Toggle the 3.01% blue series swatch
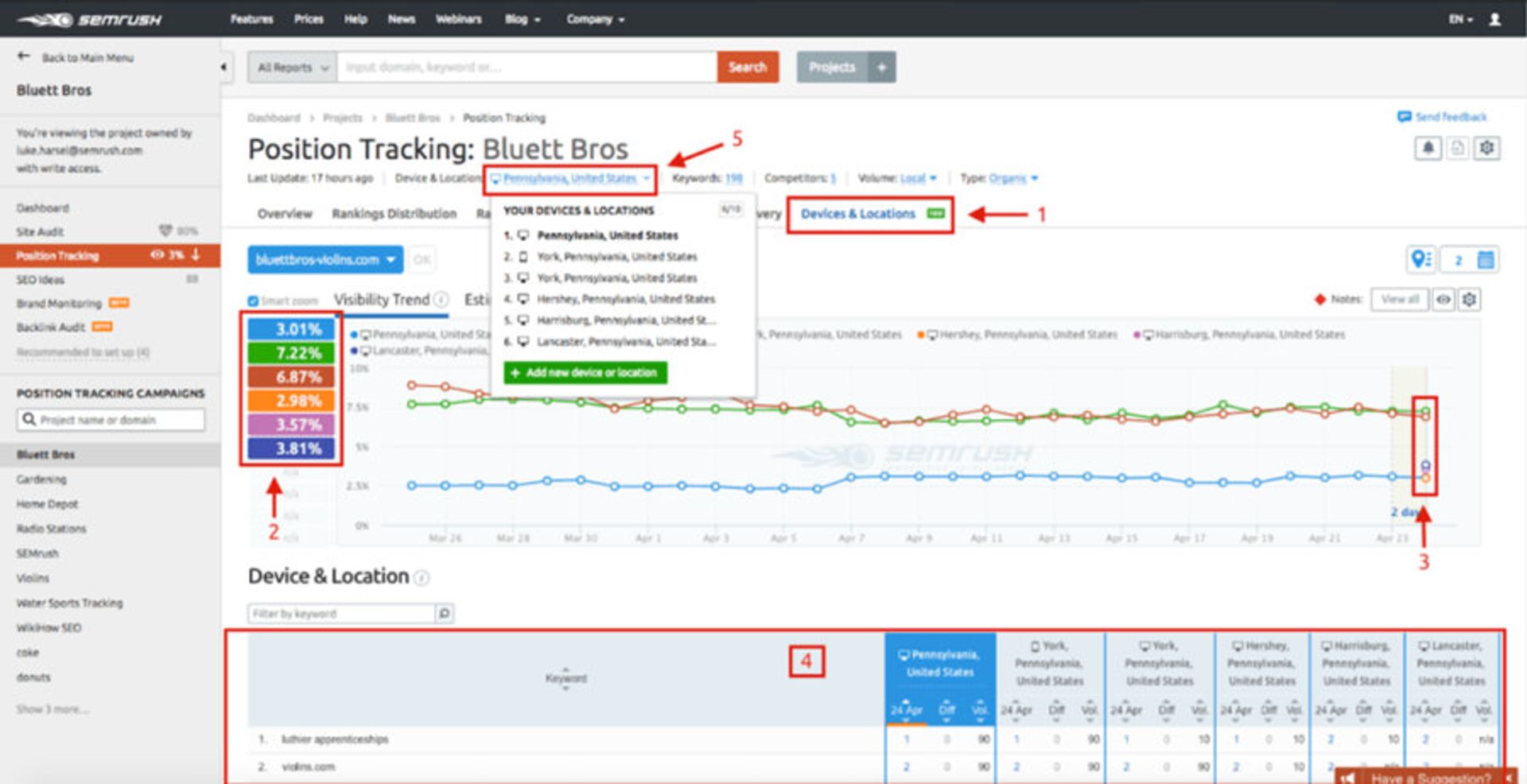Screen dimensions: 1527x784 tap(291, 329)
